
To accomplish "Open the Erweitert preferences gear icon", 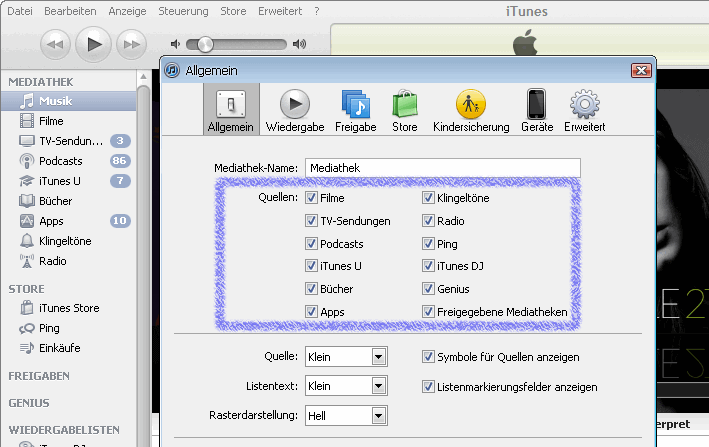I will click(585, 104).
